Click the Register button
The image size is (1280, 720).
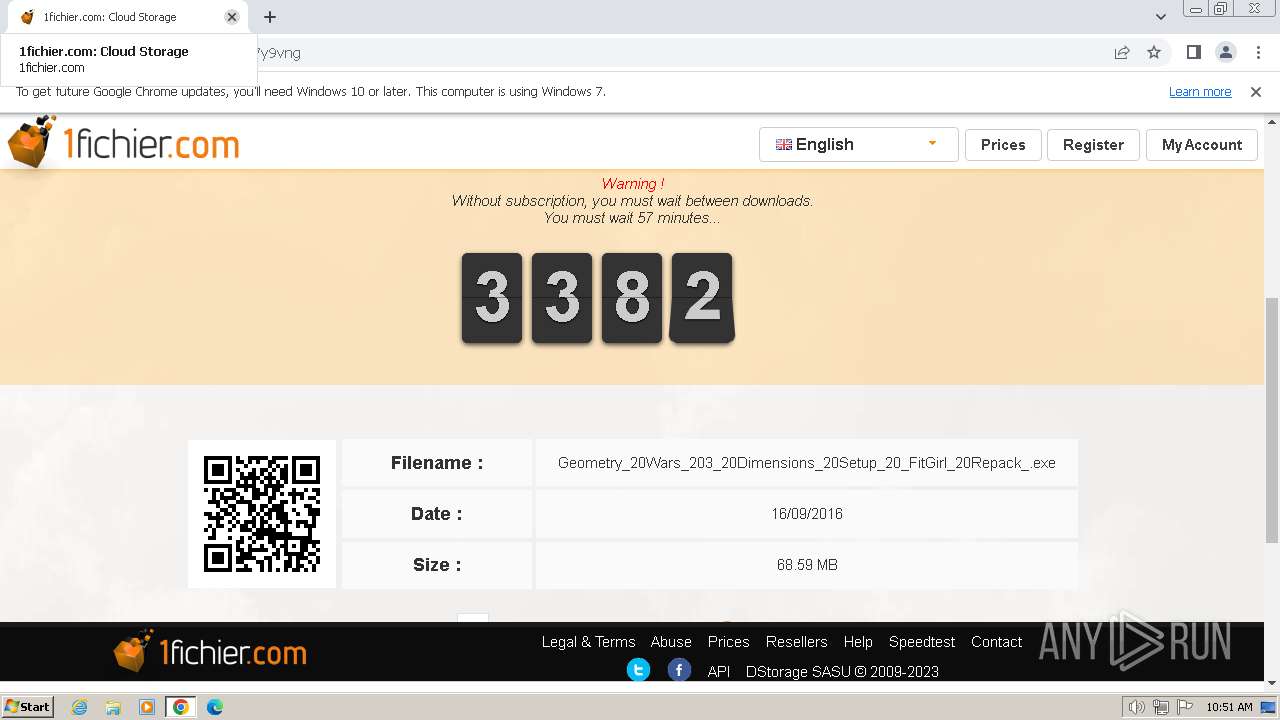coord(1093,144)
